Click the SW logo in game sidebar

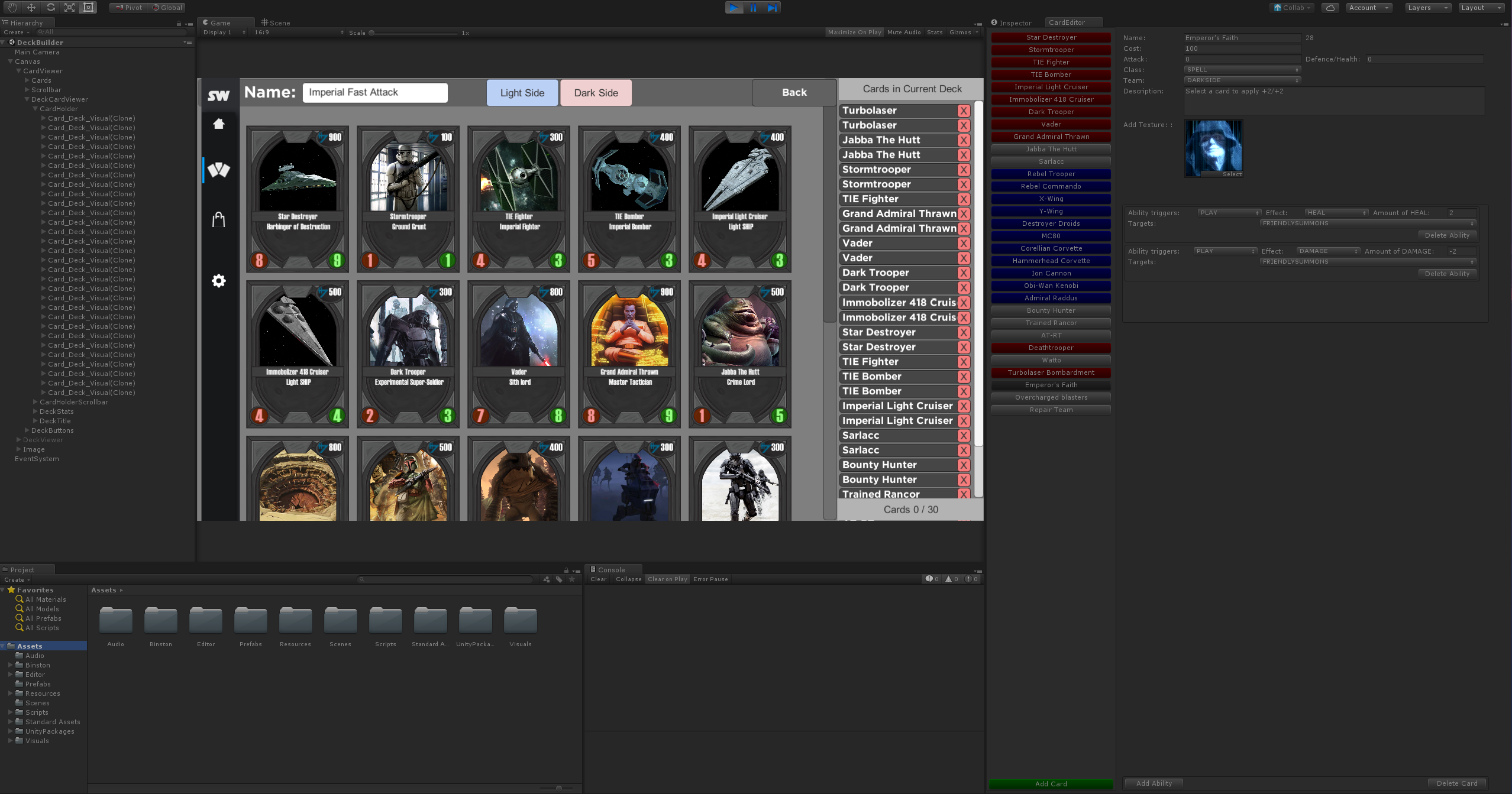(x=219, y=95)
